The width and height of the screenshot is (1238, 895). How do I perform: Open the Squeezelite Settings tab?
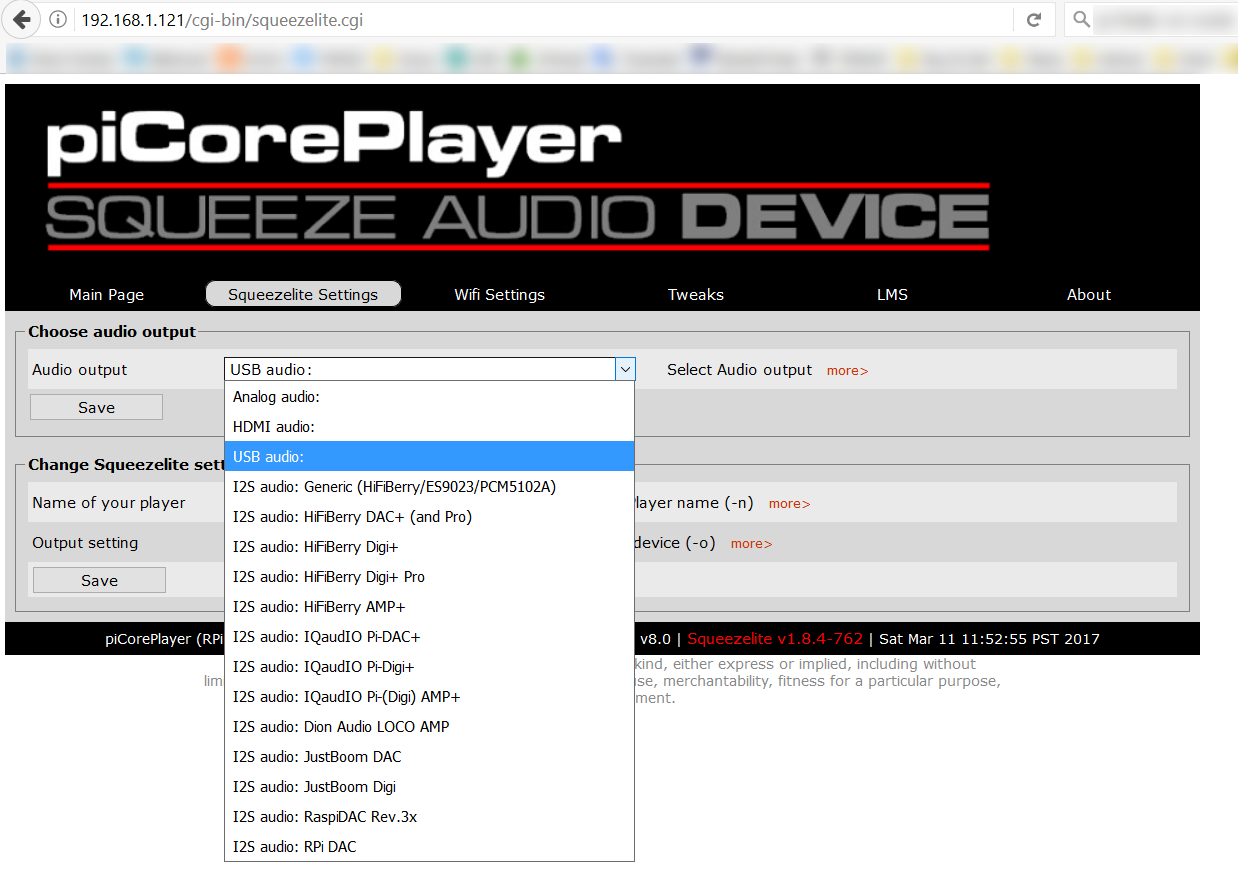(x=303, y=294)
